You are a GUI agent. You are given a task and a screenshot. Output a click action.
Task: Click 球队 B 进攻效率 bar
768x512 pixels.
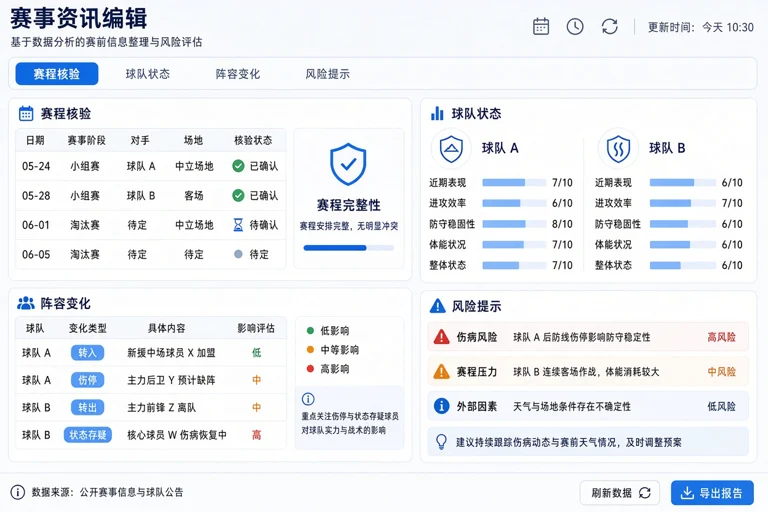[x=683, y=203]
